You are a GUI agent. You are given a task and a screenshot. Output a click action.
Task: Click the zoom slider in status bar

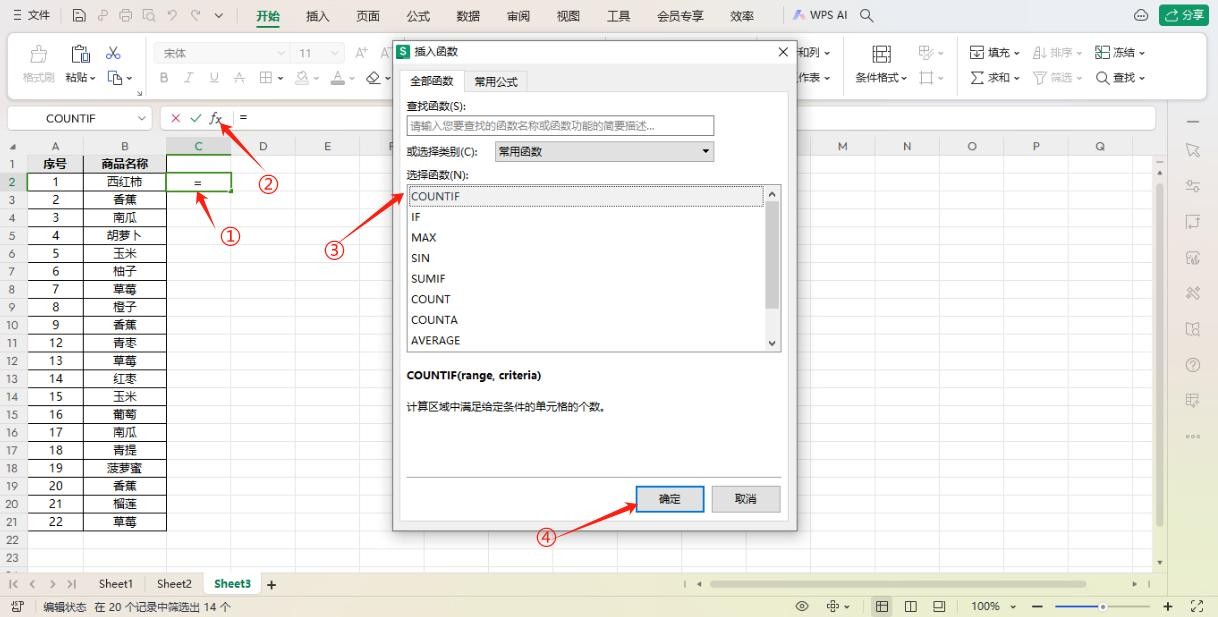point(1101,606)
